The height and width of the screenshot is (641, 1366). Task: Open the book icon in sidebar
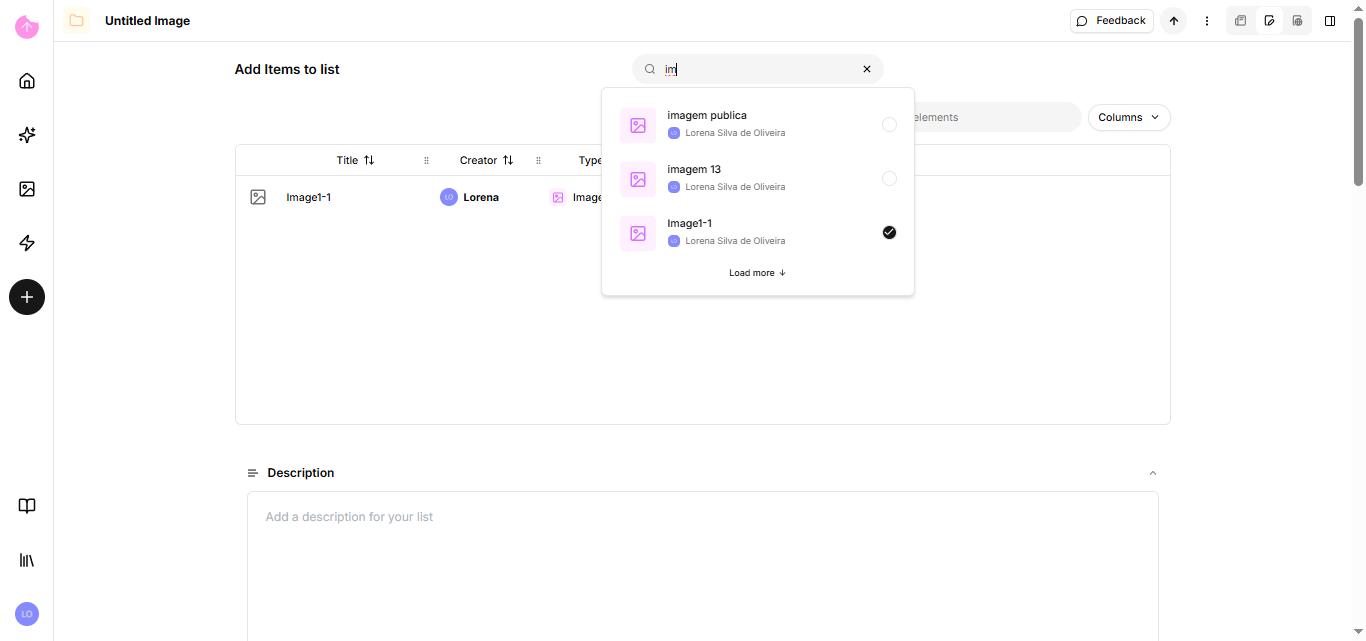(x=27, y=506)
